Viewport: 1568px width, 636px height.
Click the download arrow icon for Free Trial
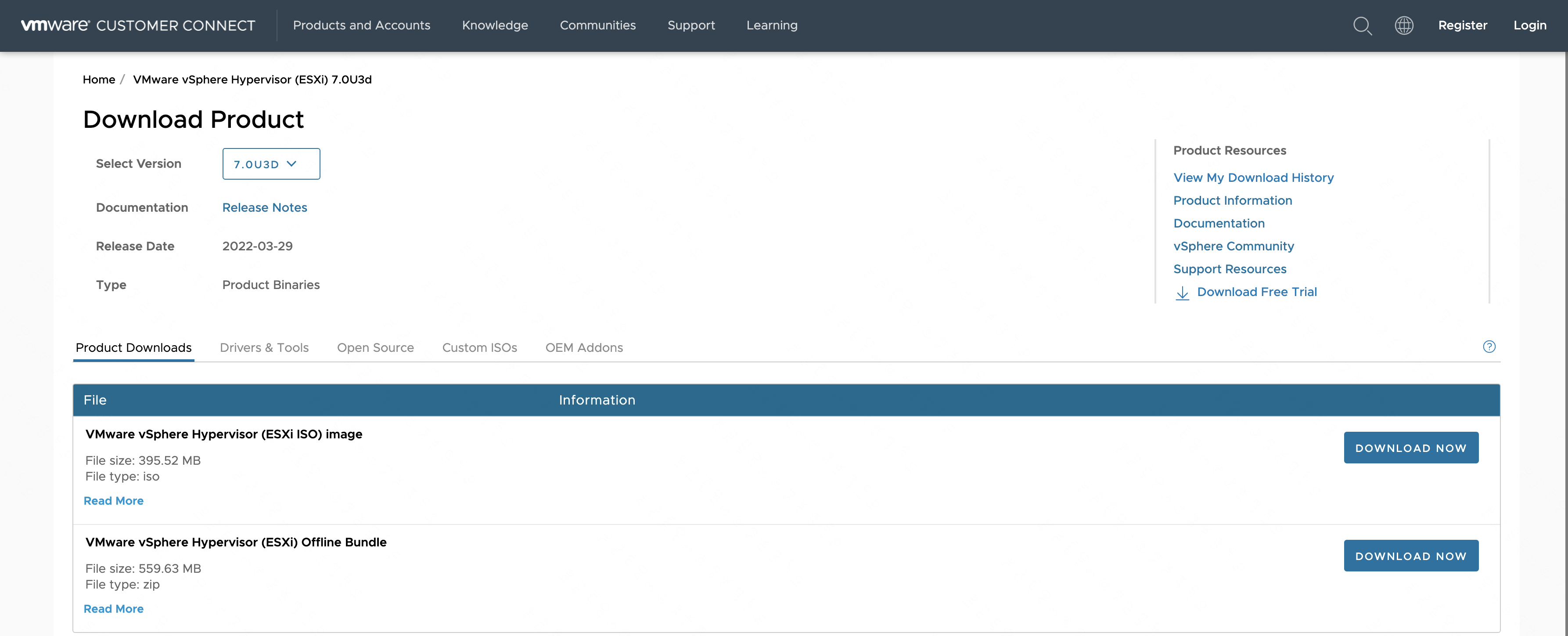click(x=1181, y=292)
